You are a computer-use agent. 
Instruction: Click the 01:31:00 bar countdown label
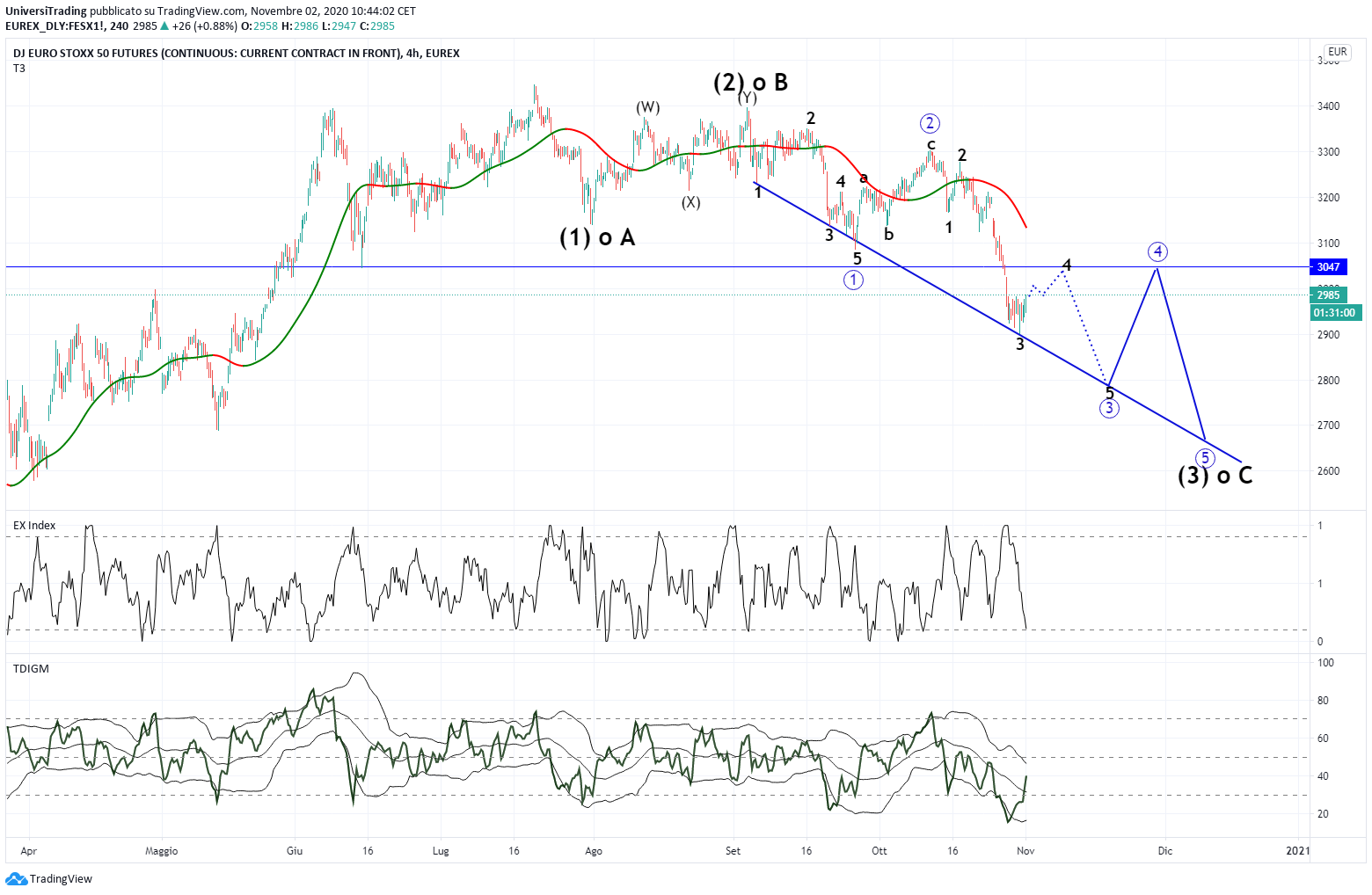(1334, 312)
